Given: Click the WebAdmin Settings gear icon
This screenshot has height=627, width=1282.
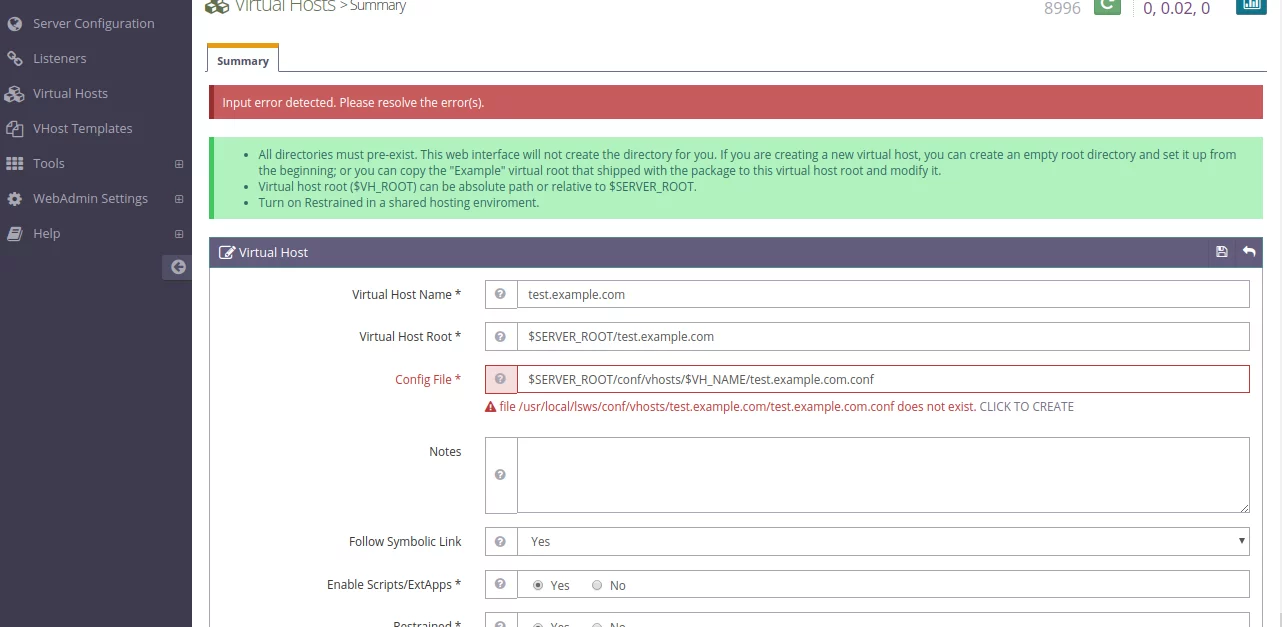Looking at the screenshot, I should [x=14, y=199].
